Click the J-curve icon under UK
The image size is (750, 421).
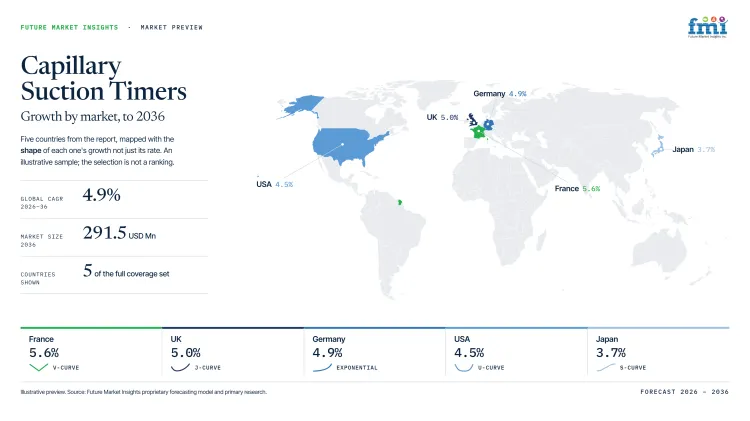180,367
